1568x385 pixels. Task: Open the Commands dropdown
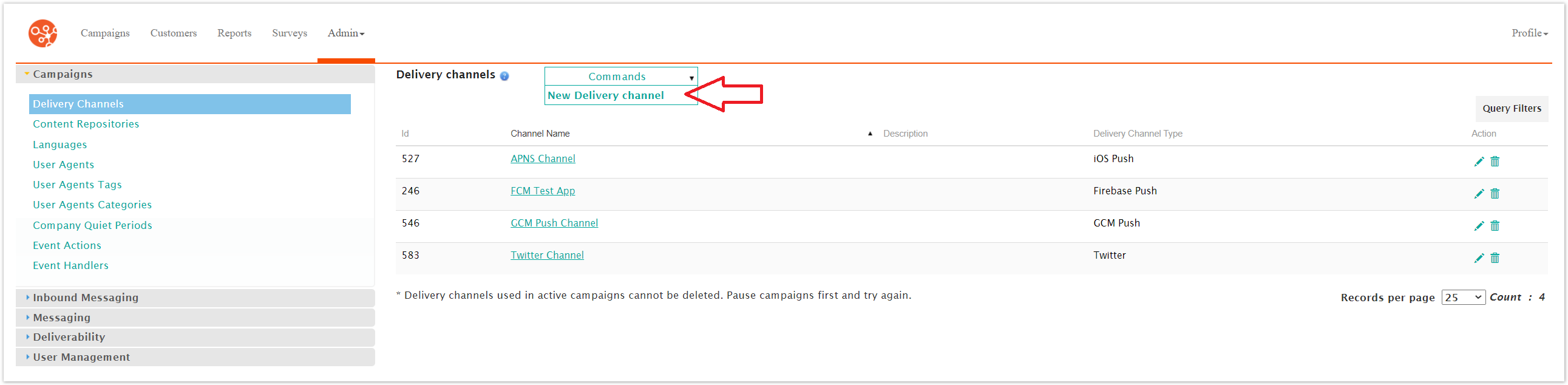pyautogui.click(x=620, y=77)
